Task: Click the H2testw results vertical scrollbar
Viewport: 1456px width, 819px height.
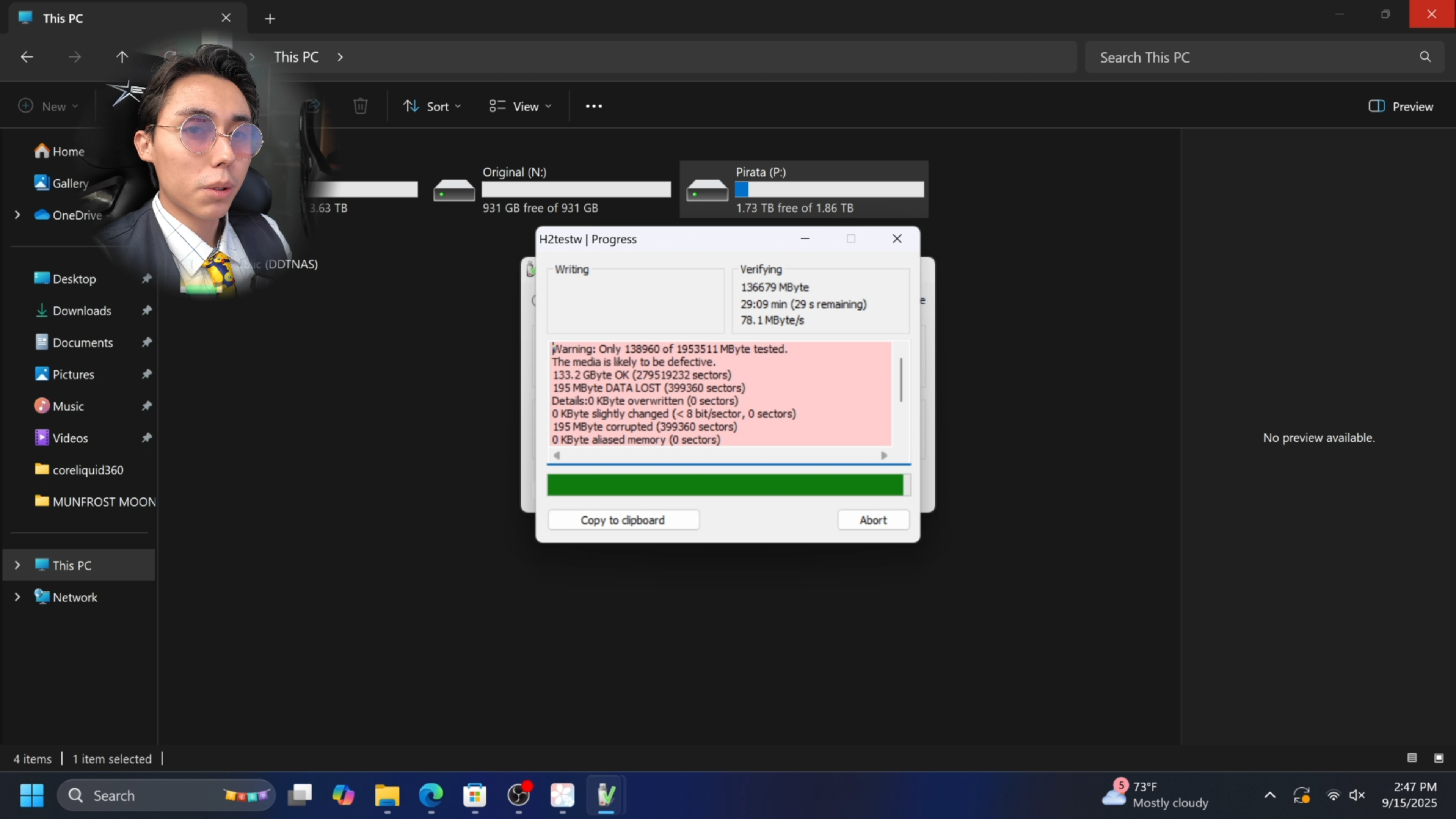Action: [901, 380]
